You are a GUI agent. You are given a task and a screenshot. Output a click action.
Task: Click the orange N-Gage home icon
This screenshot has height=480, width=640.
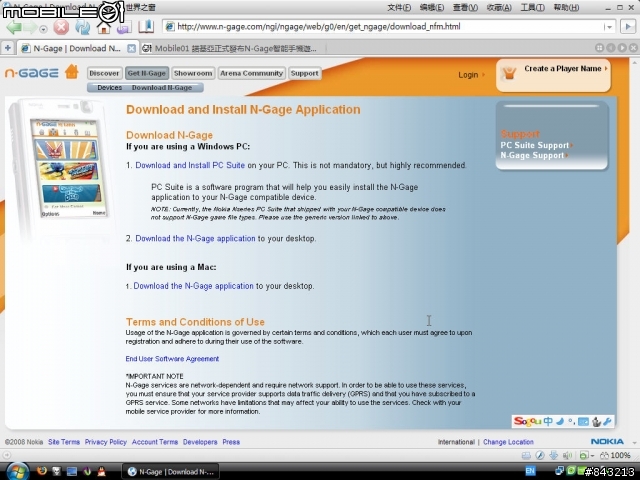[72, 72]
